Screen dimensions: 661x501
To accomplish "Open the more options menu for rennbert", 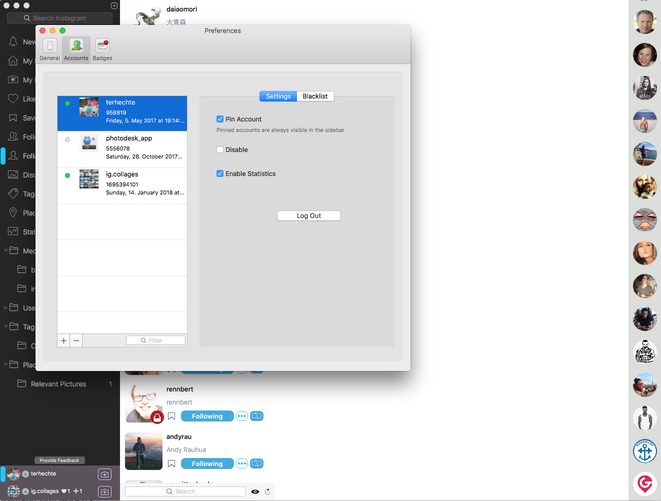I will (x=242, y=416).
